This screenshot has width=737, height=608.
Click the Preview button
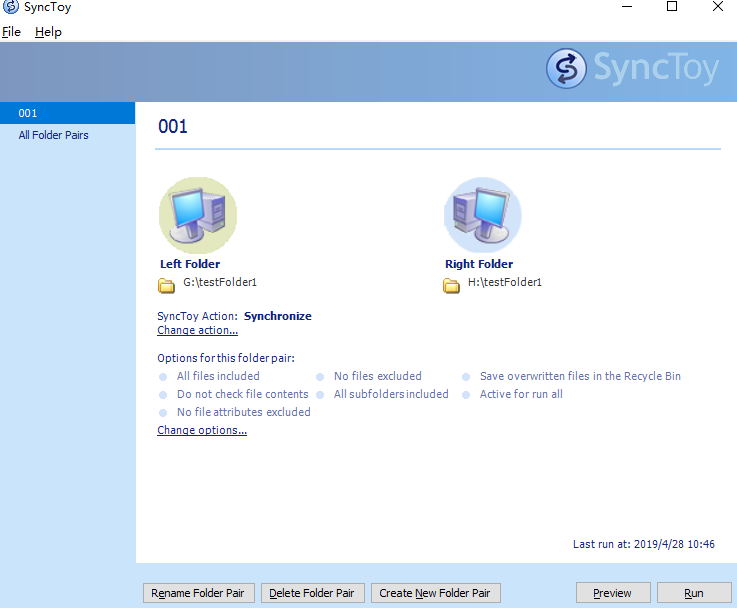click(613, 593)
